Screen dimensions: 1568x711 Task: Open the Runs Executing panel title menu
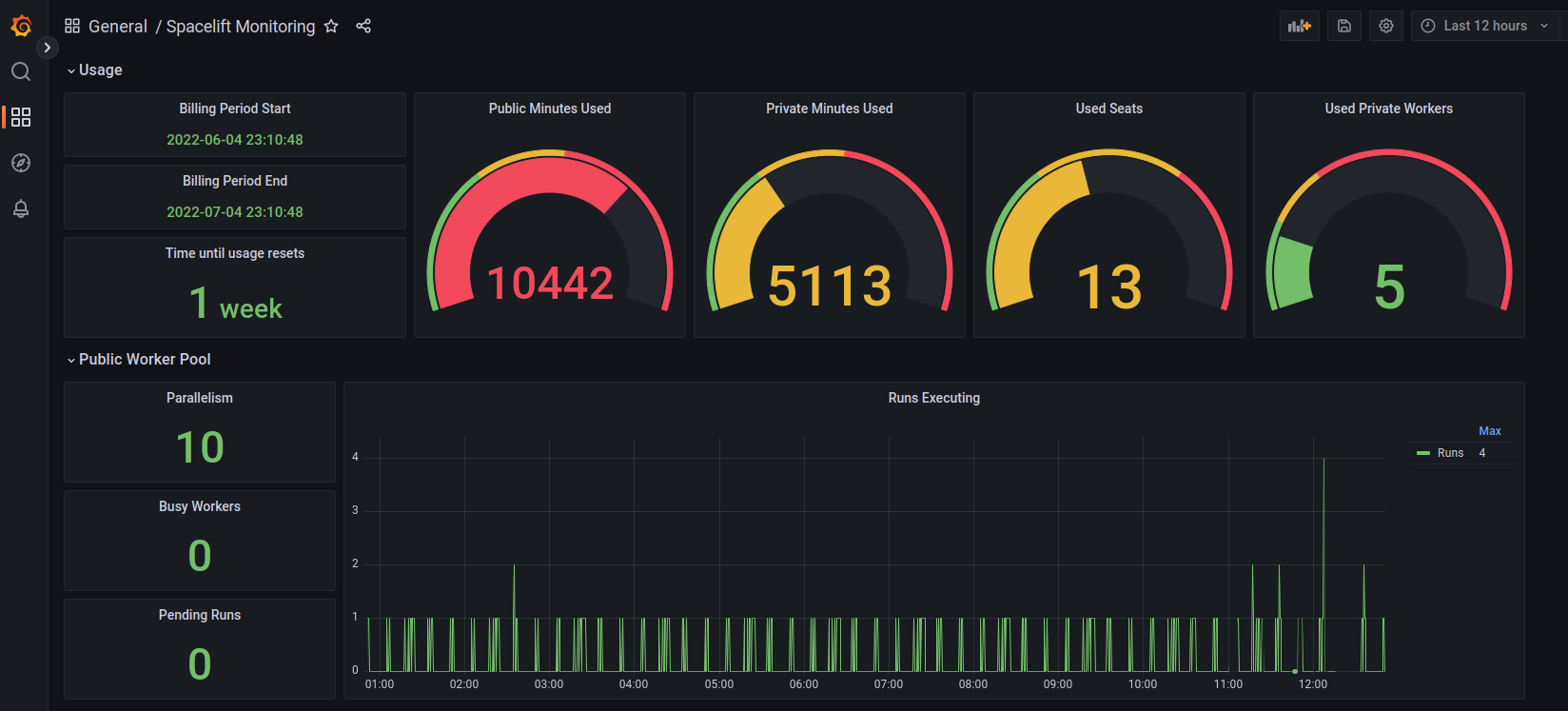[x=934, y=398]
